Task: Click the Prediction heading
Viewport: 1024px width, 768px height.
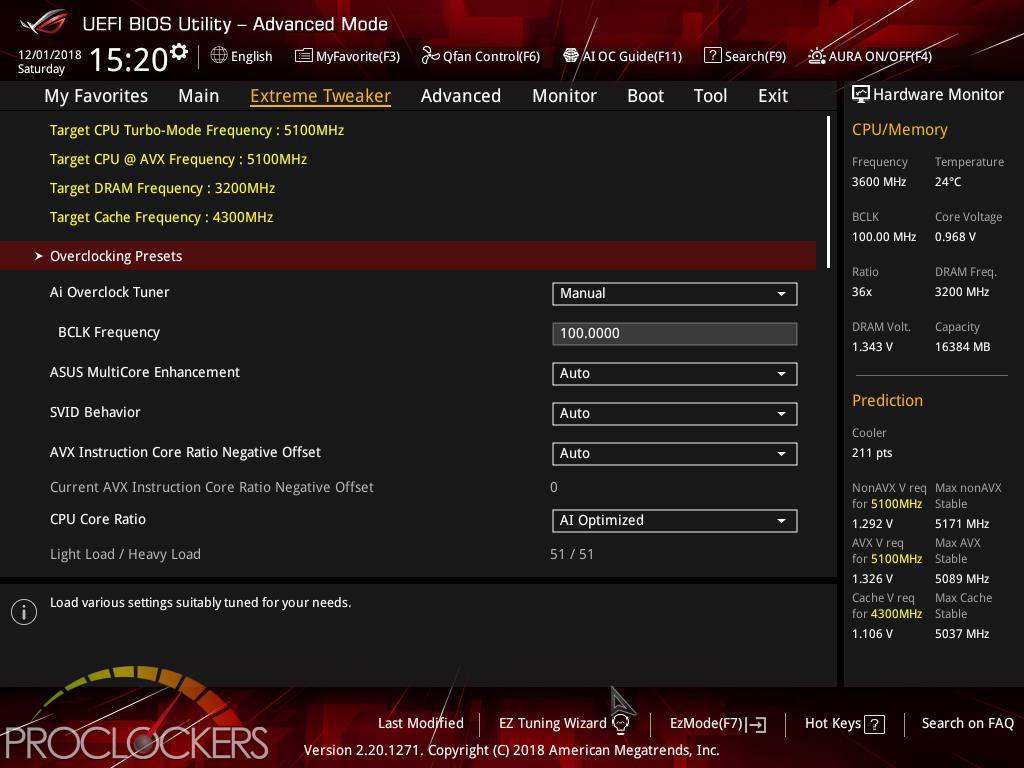Action: [x=888, y=400]
